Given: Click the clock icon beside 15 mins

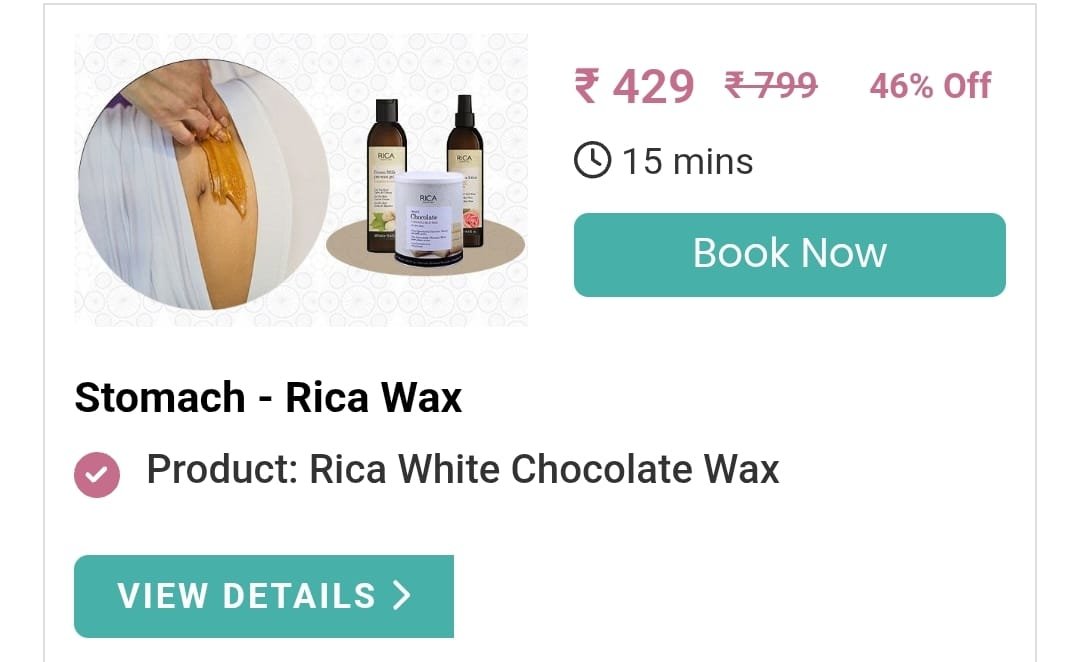Looking at the screenshot, I should click(592, 161).
